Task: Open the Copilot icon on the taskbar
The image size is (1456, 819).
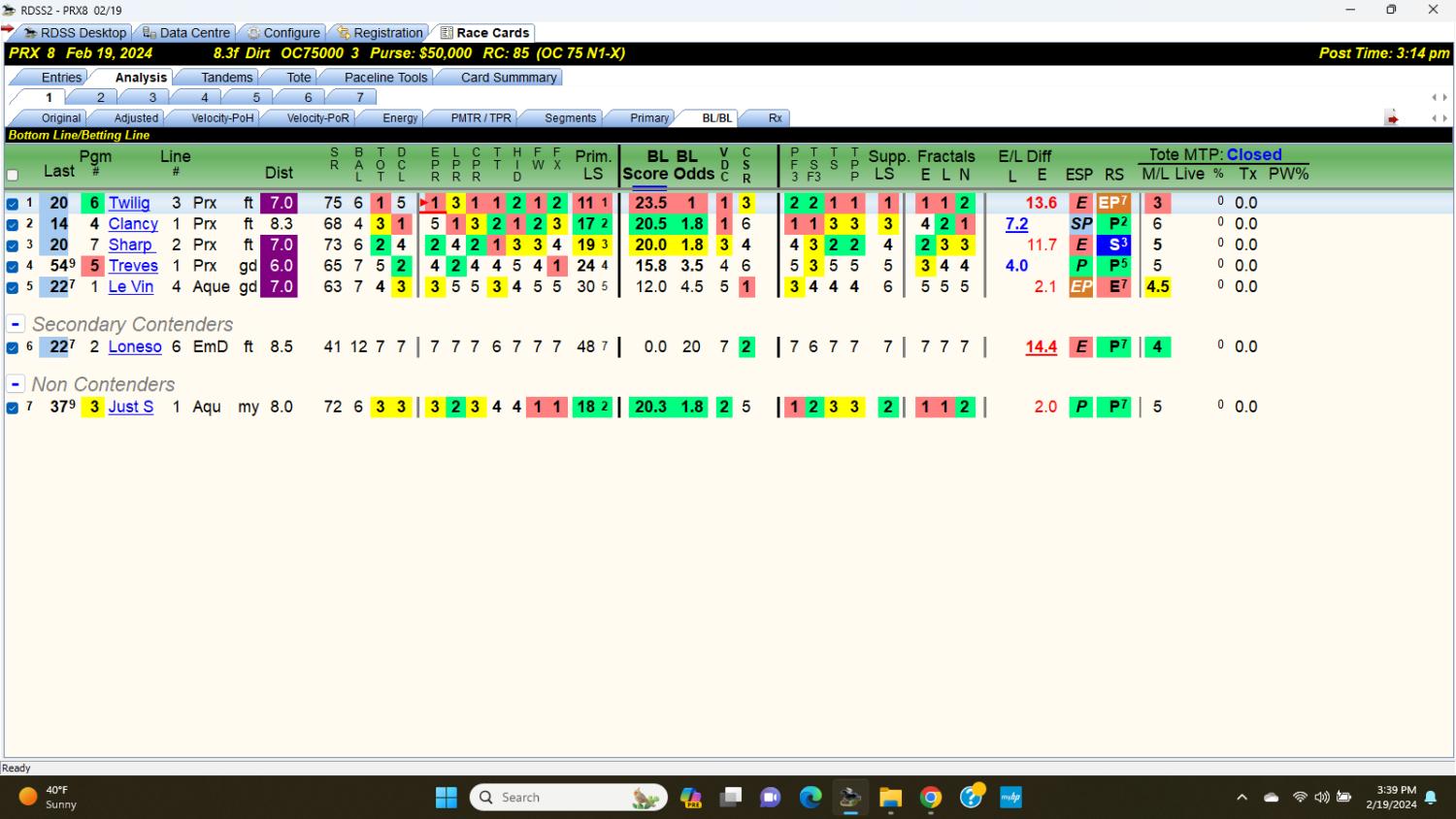Action: 691,798
